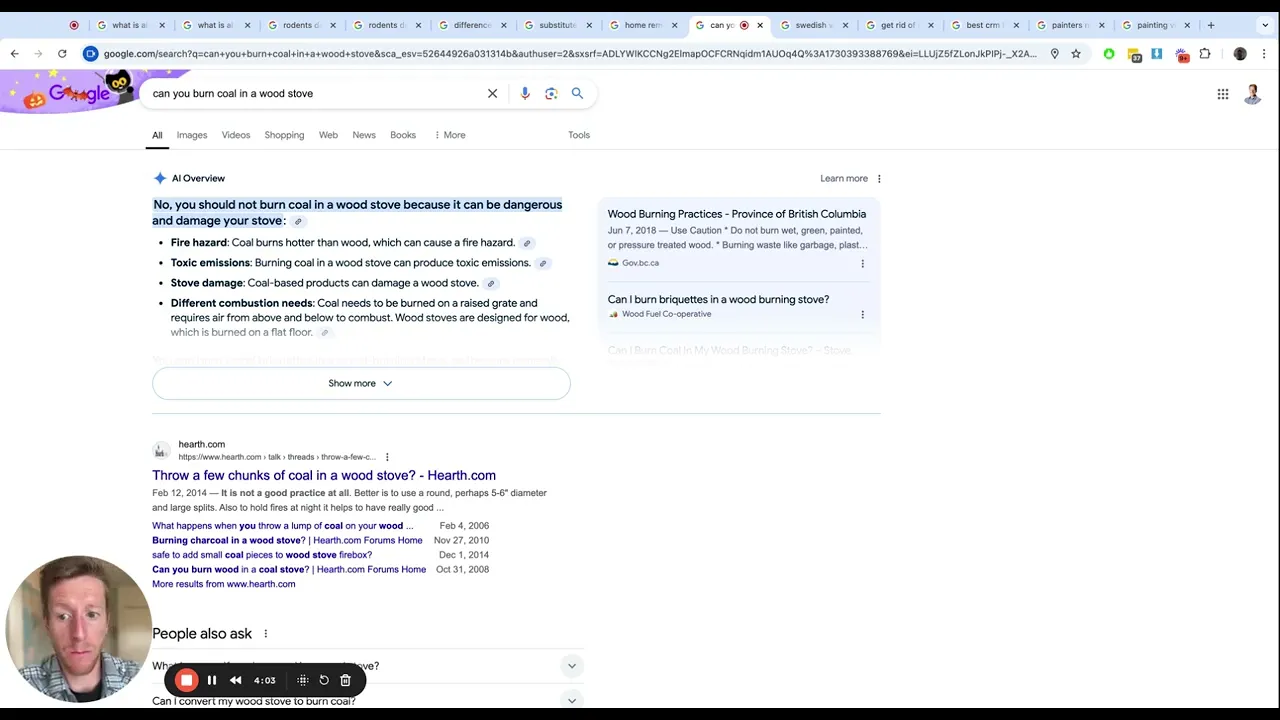Open a new browser tab

point(1211,25)
